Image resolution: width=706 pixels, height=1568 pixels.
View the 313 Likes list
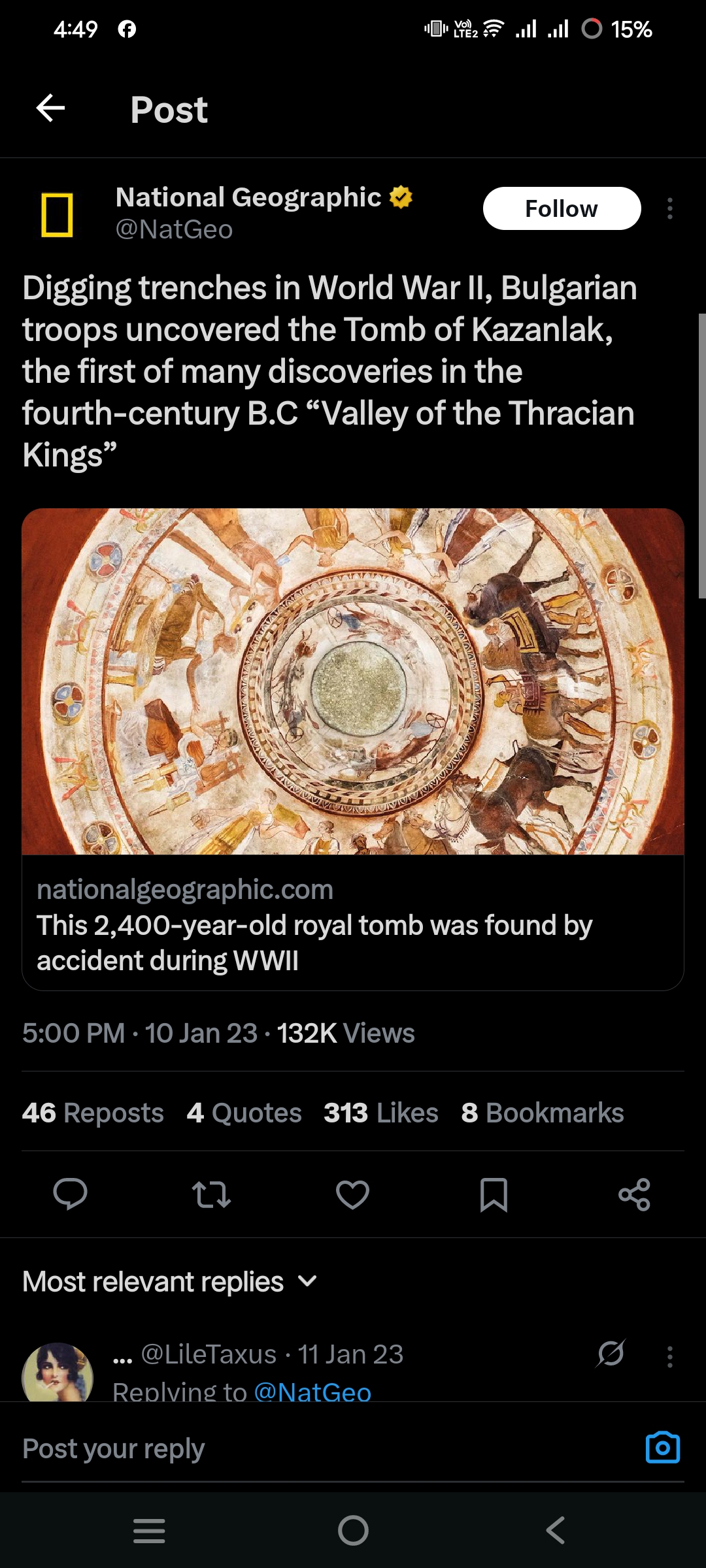pos(380,1113)
